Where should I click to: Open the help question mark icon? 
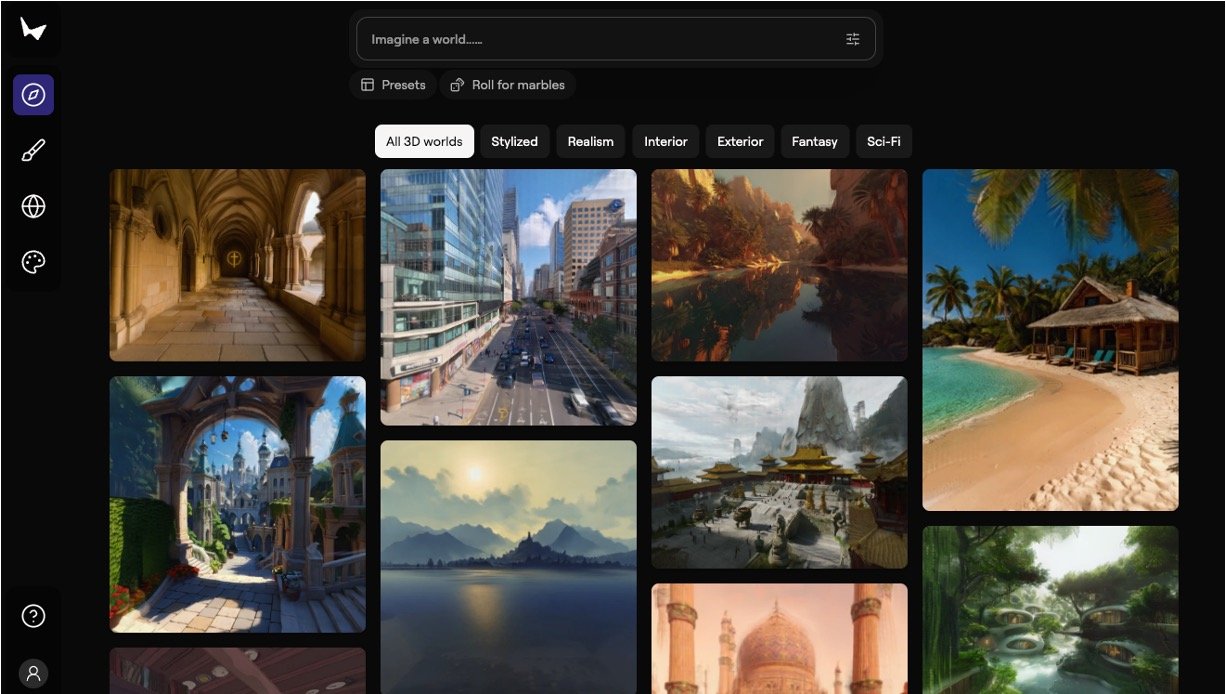click(33, 616)
